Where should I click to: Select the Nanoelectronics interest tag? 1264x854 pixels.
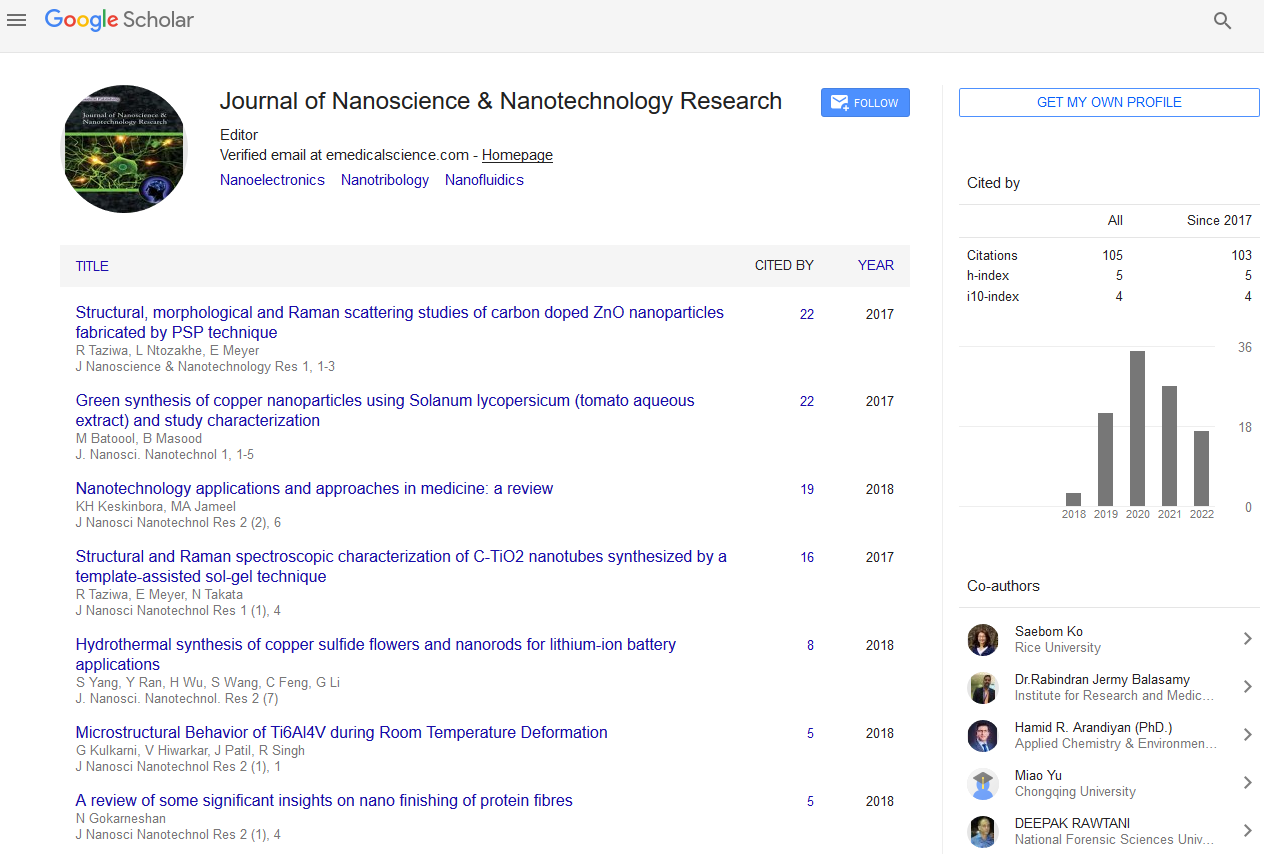tap(272, 180)
